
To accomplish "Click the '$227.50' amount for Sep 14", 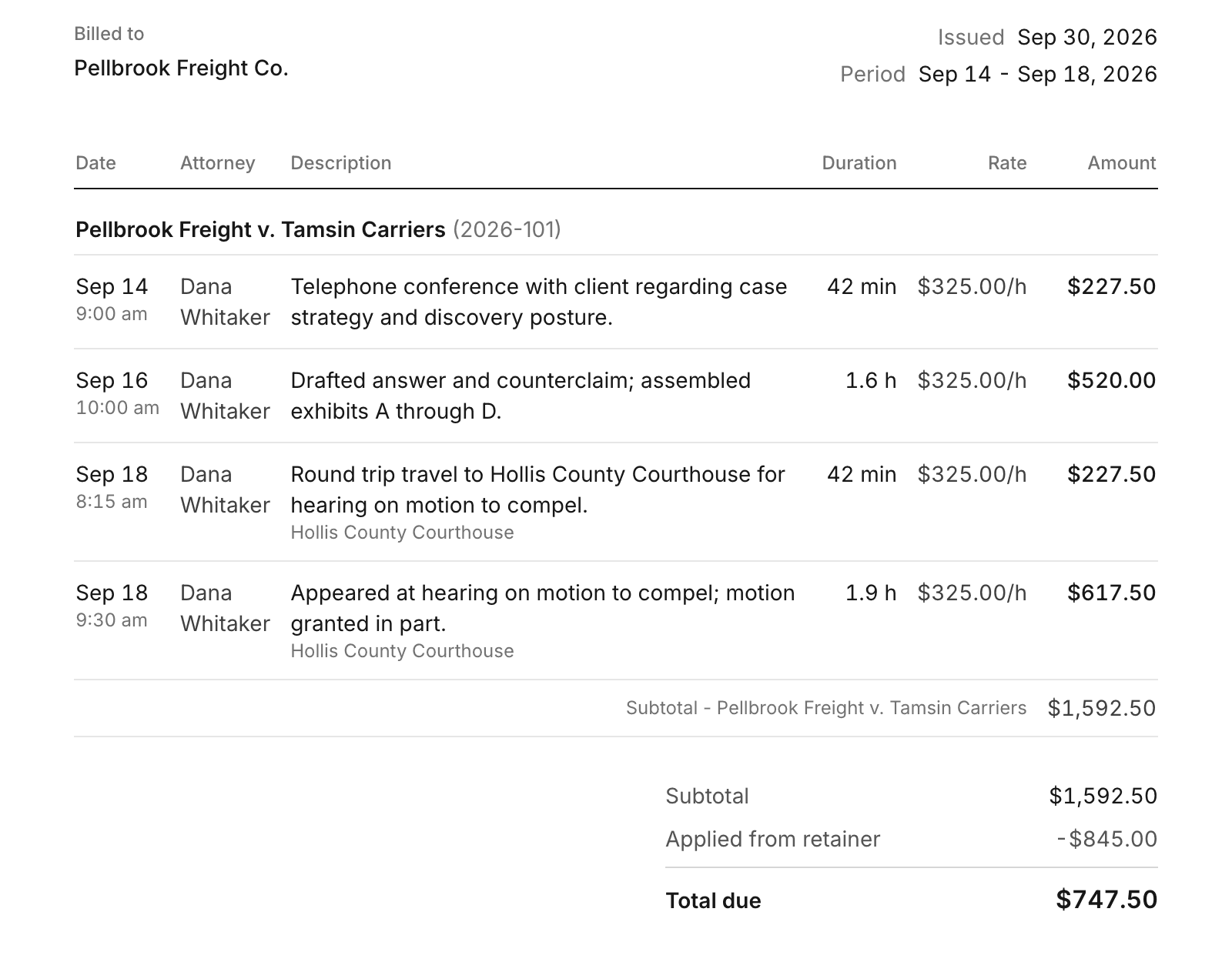I will [1111, 286].
